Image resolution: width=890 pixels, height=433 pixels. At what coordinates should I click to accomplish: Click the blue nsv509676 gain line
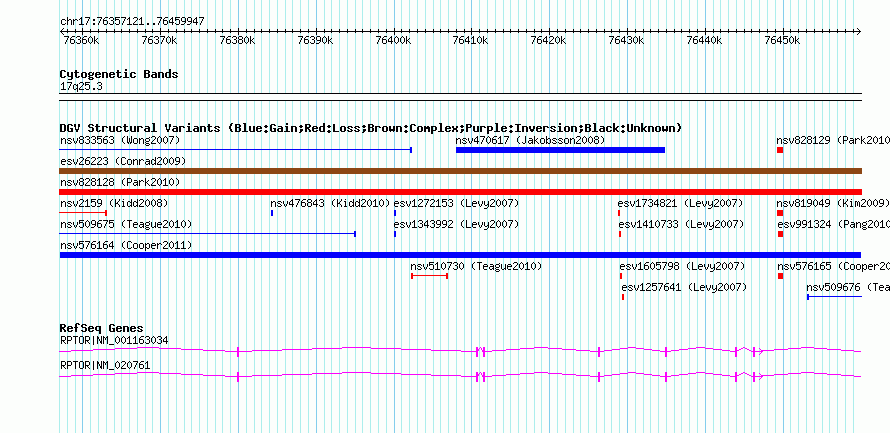[x=834, y=297]
